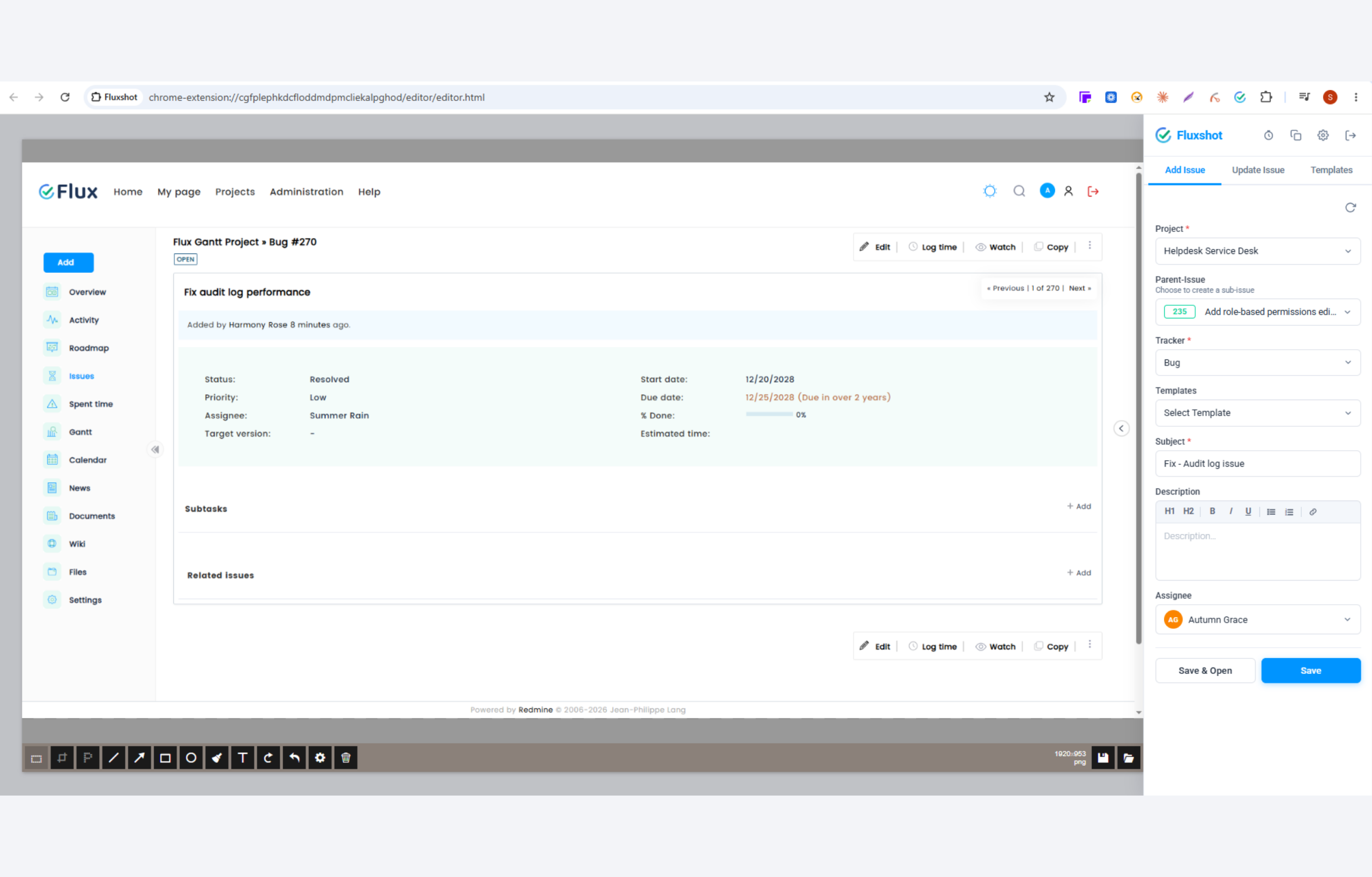Click the Subject field containing Fix - Audit log issue
The height and width of the screenshot is (877, 1372).
1257,463
